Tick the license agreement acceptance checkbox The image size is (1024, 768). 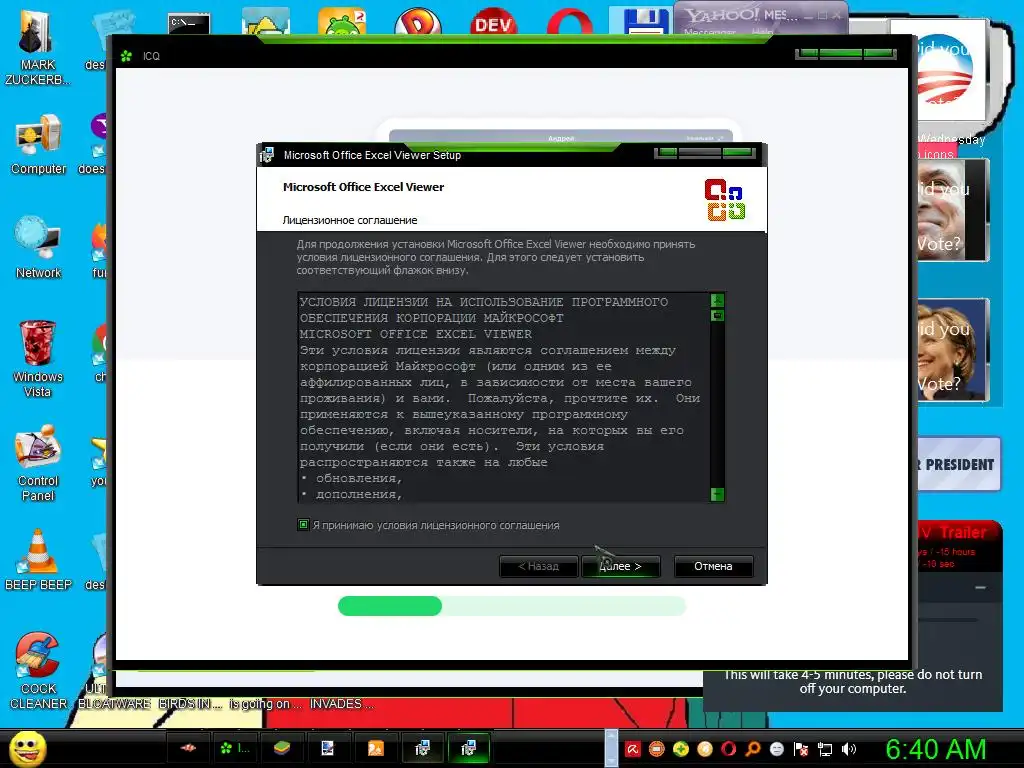[303, 524]
